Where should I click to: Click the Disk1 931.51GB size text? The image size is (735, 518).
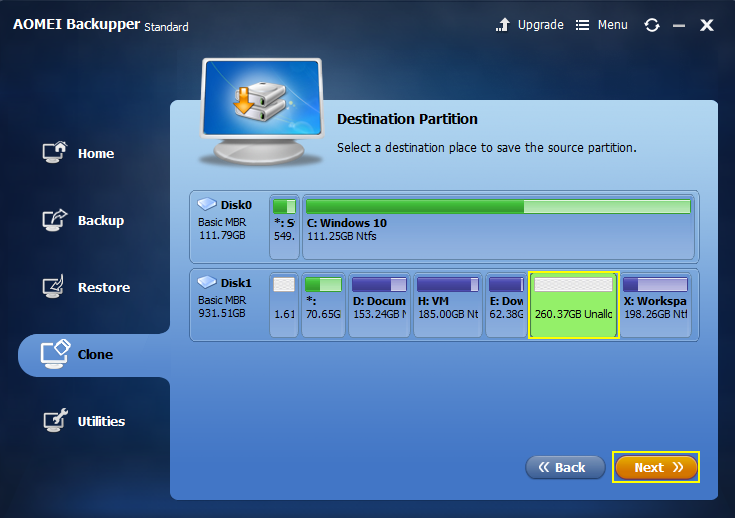[x=222, y=313]
